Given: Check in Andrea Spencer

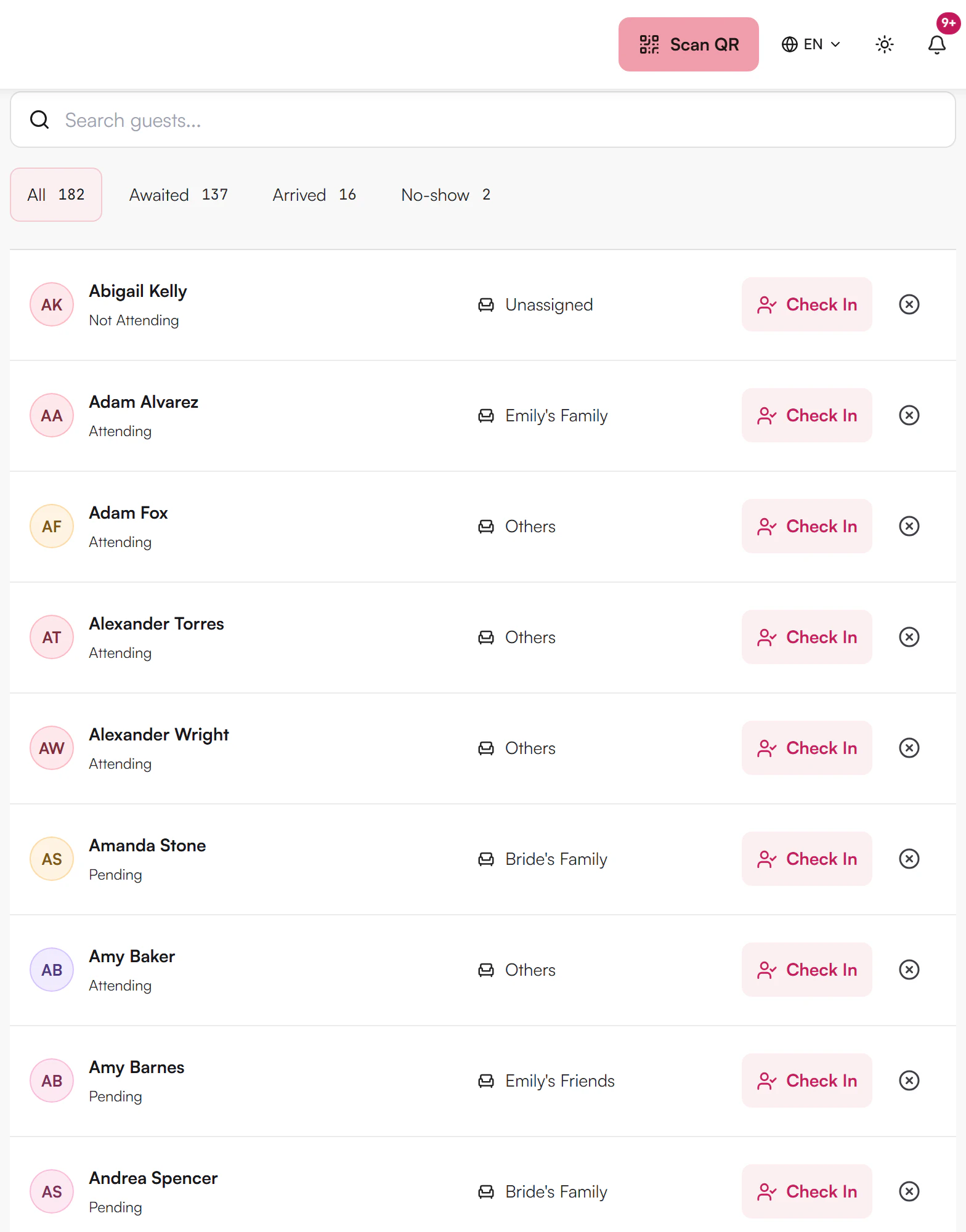Looking at the screenshot, I should click(807, 1191).
